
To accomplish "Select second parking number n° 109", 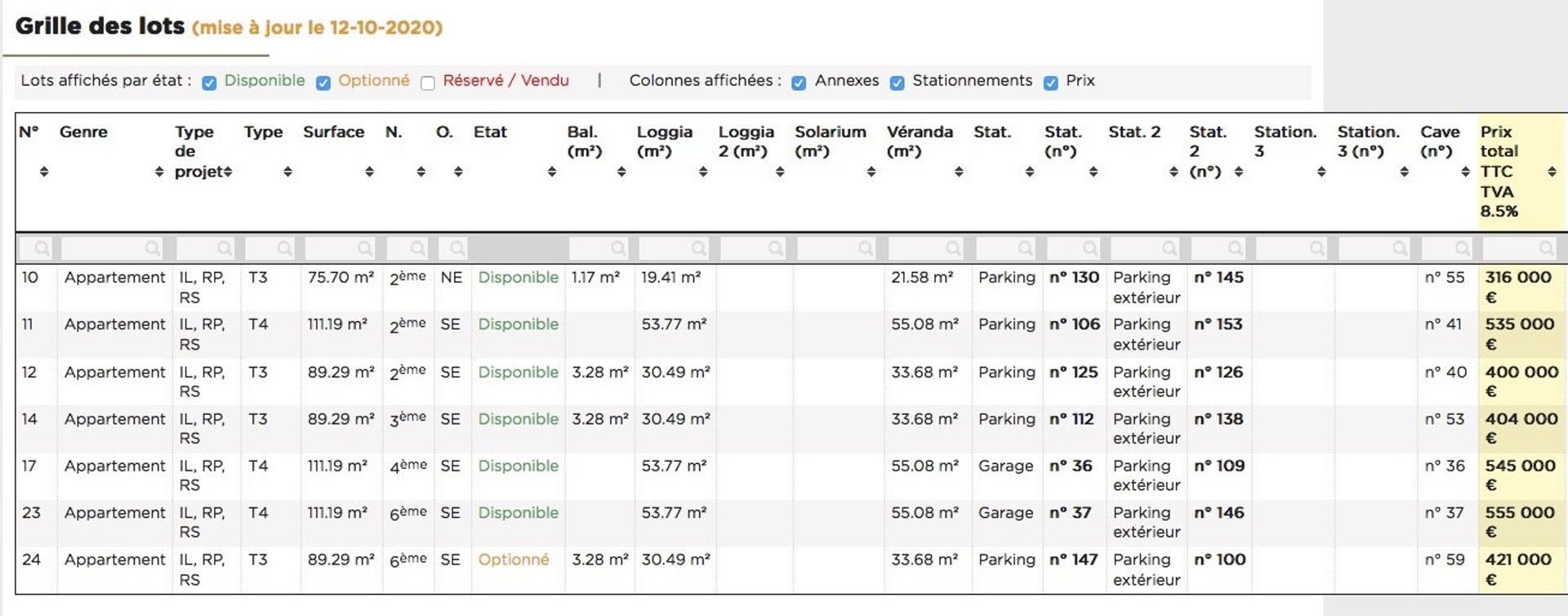I will [1219, 466].
